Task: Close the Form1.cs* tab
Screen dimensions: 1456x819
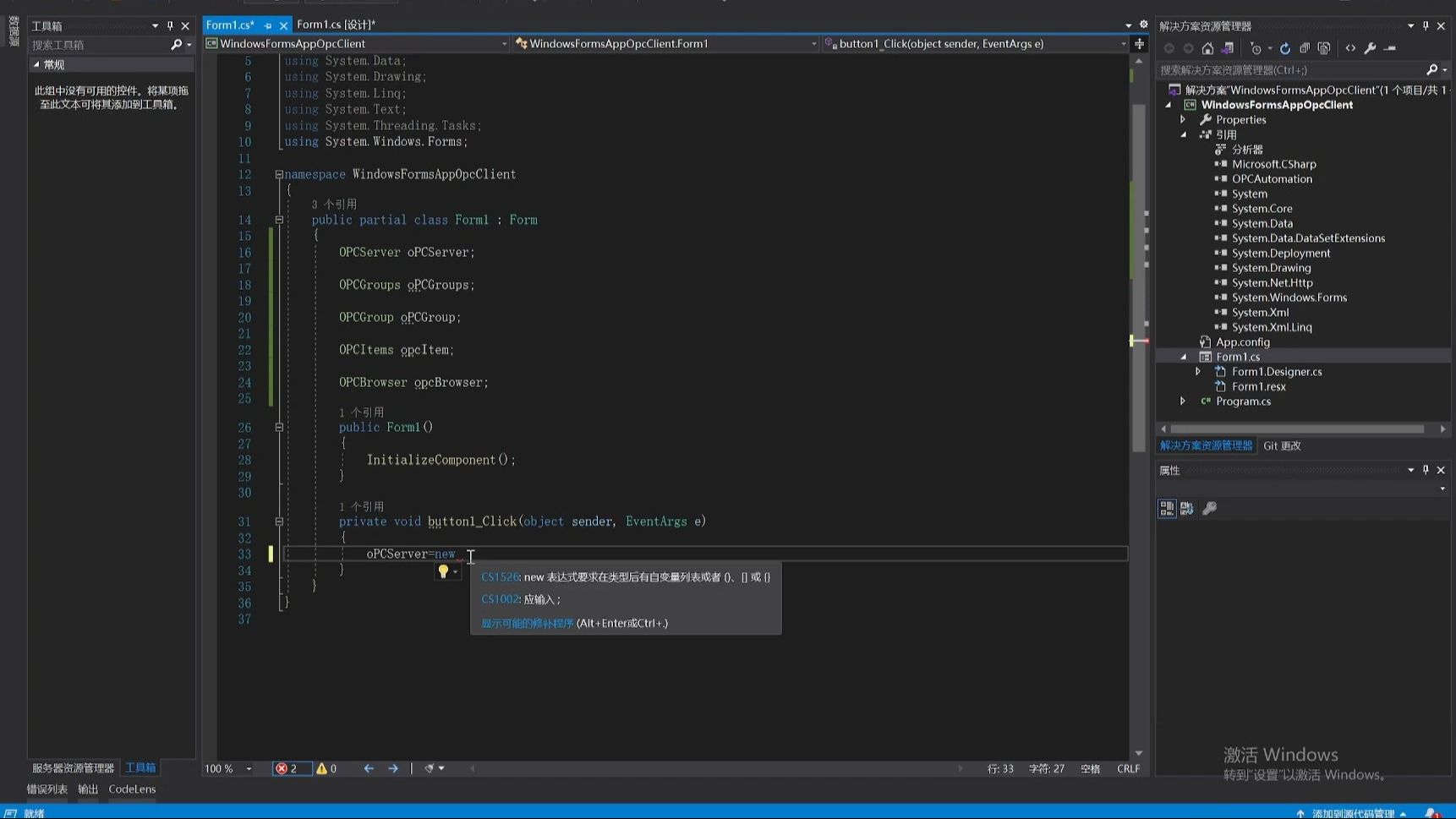Action: point(283,25)
